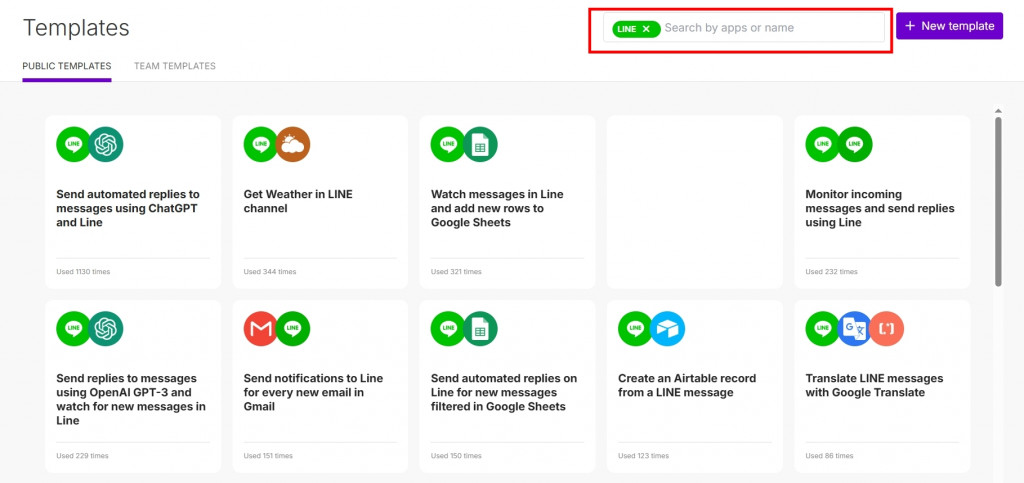Viewport: 1024px width, 483px height.
Task: Click the second LINE icon on the Monitor incoming messages card
Action: [856, 144]
